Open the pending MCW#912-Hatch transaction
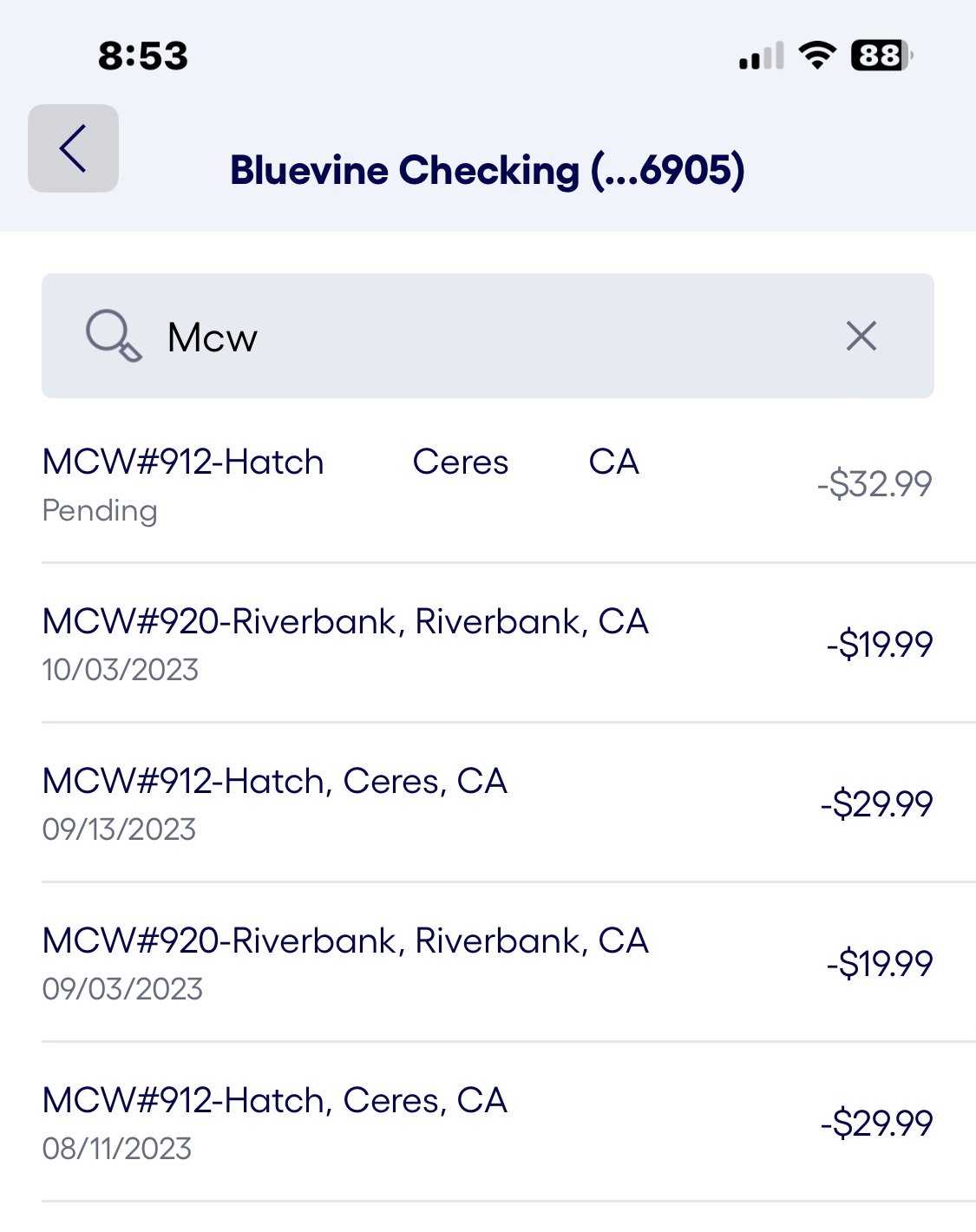Image resolution: width=976 pixels, height=1232 pixels. (x=488, y=484)
